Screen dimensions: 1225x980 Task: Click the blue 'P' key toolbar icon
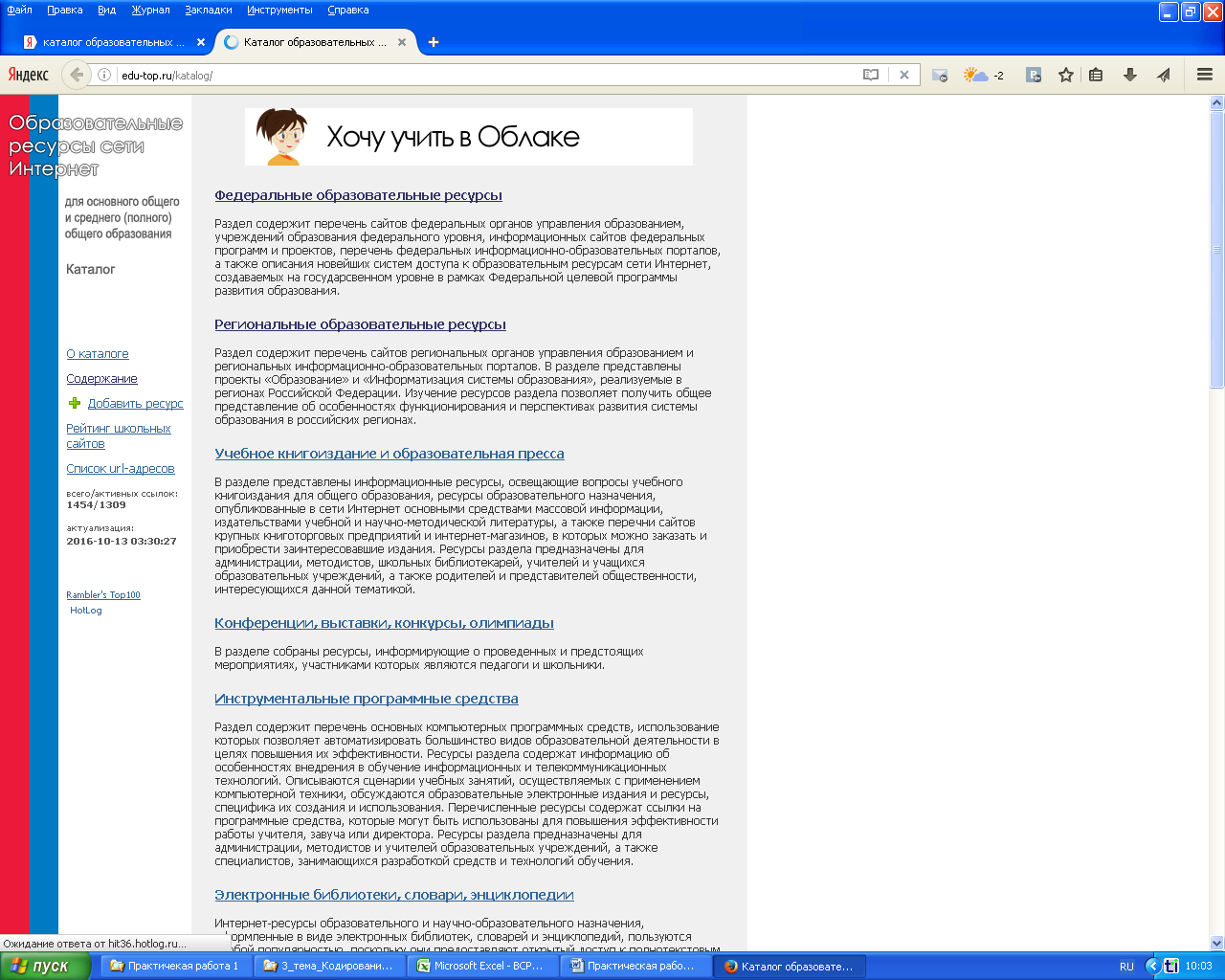pos(1034,75)
